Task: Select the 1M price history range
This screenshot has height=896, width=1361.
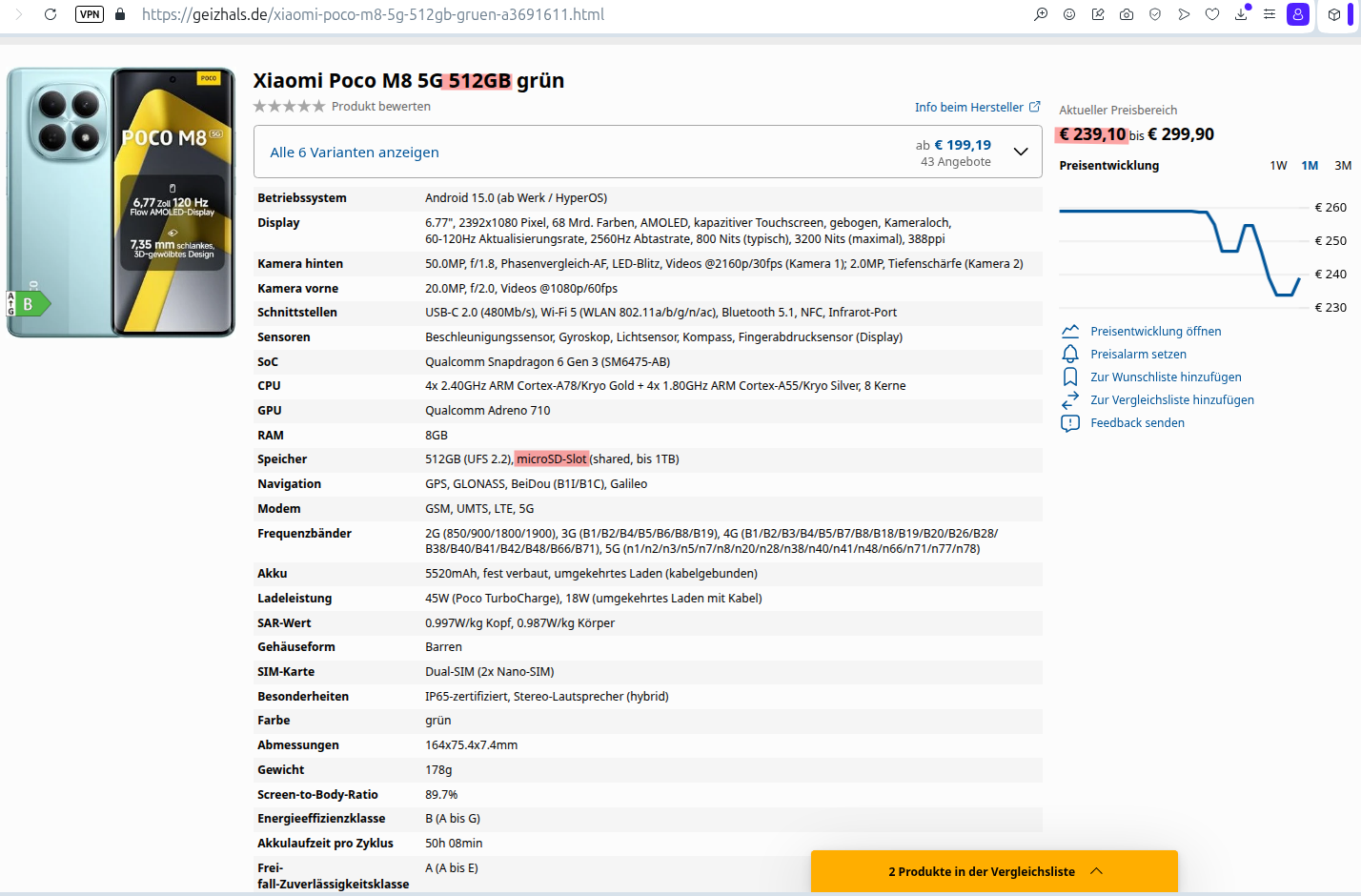Action: (1310, 165)
